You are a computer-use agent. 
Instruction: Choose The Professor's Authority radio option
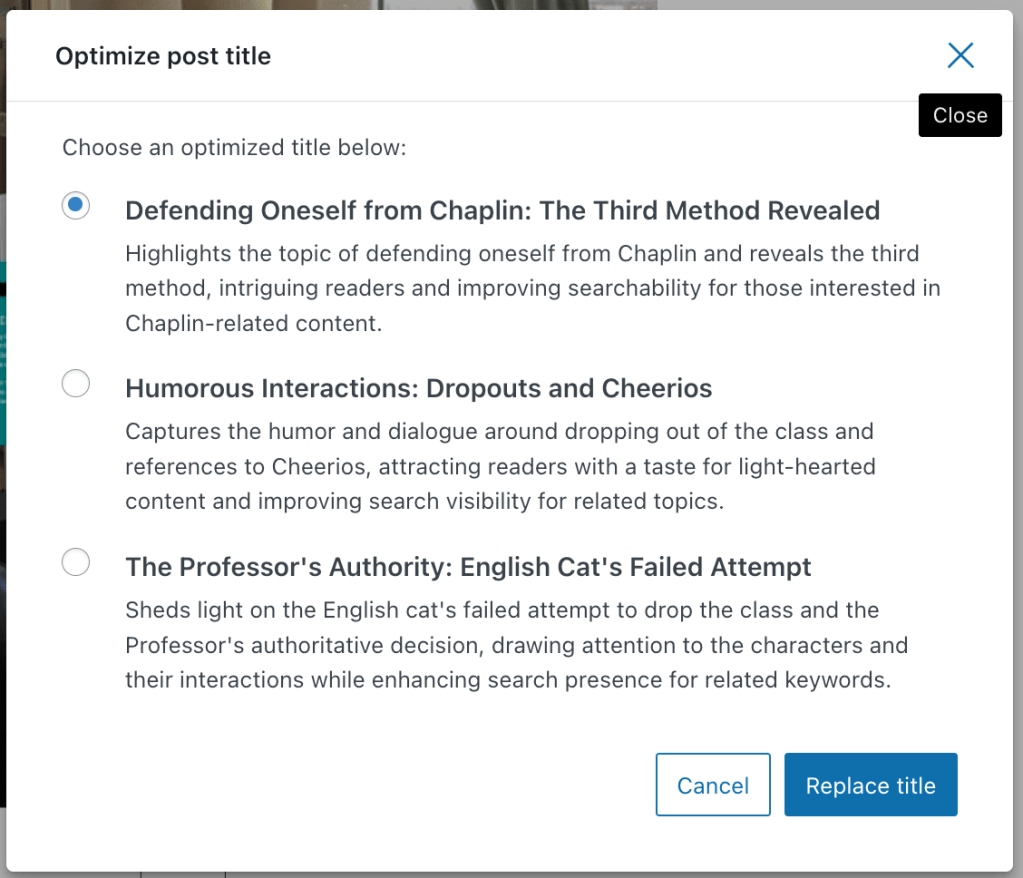pos(76,562)
